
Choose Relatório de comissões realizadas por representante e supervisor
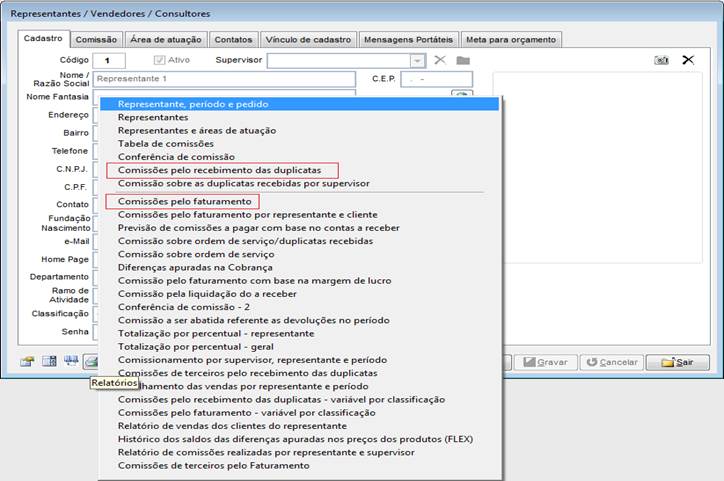(x=300, y=452)
